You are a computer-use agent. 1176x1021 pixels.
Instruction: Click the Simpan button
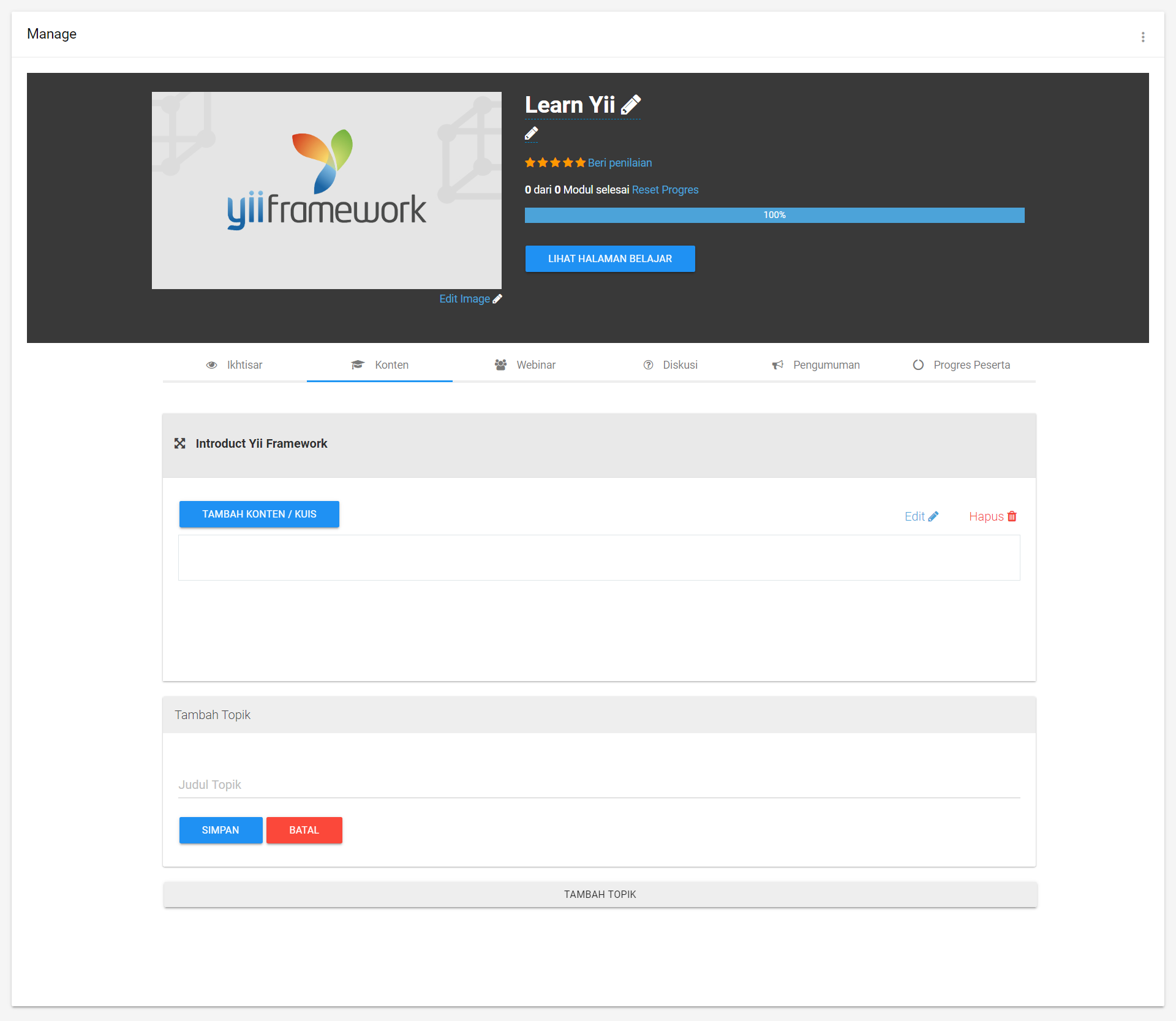point(221,830)
